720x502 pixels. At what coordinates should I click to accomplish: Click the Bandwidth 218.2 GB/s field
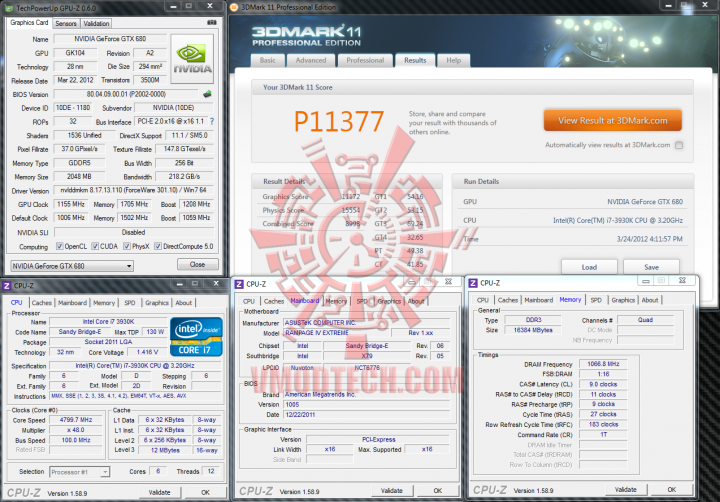point(184,176)
